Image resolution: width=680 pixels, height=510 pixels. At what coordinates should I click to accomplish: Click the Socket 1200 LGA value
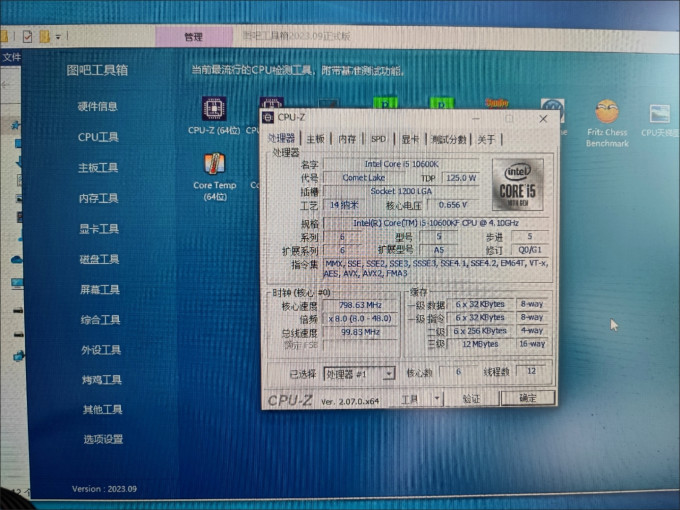401,191
